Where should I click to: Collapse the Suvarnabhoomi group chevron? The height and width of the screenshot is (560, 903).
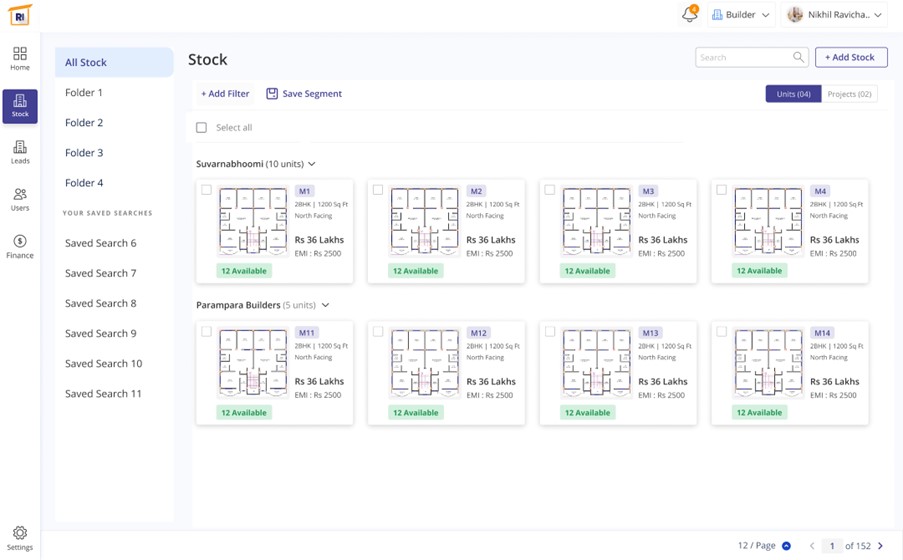pos(312,164)
